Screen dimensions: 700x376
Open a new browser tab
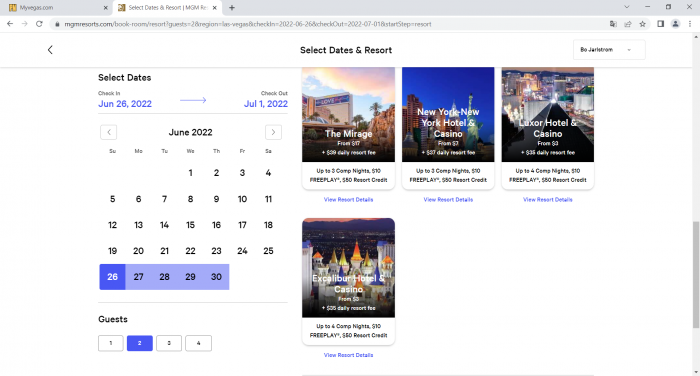(x=232, y=8)
